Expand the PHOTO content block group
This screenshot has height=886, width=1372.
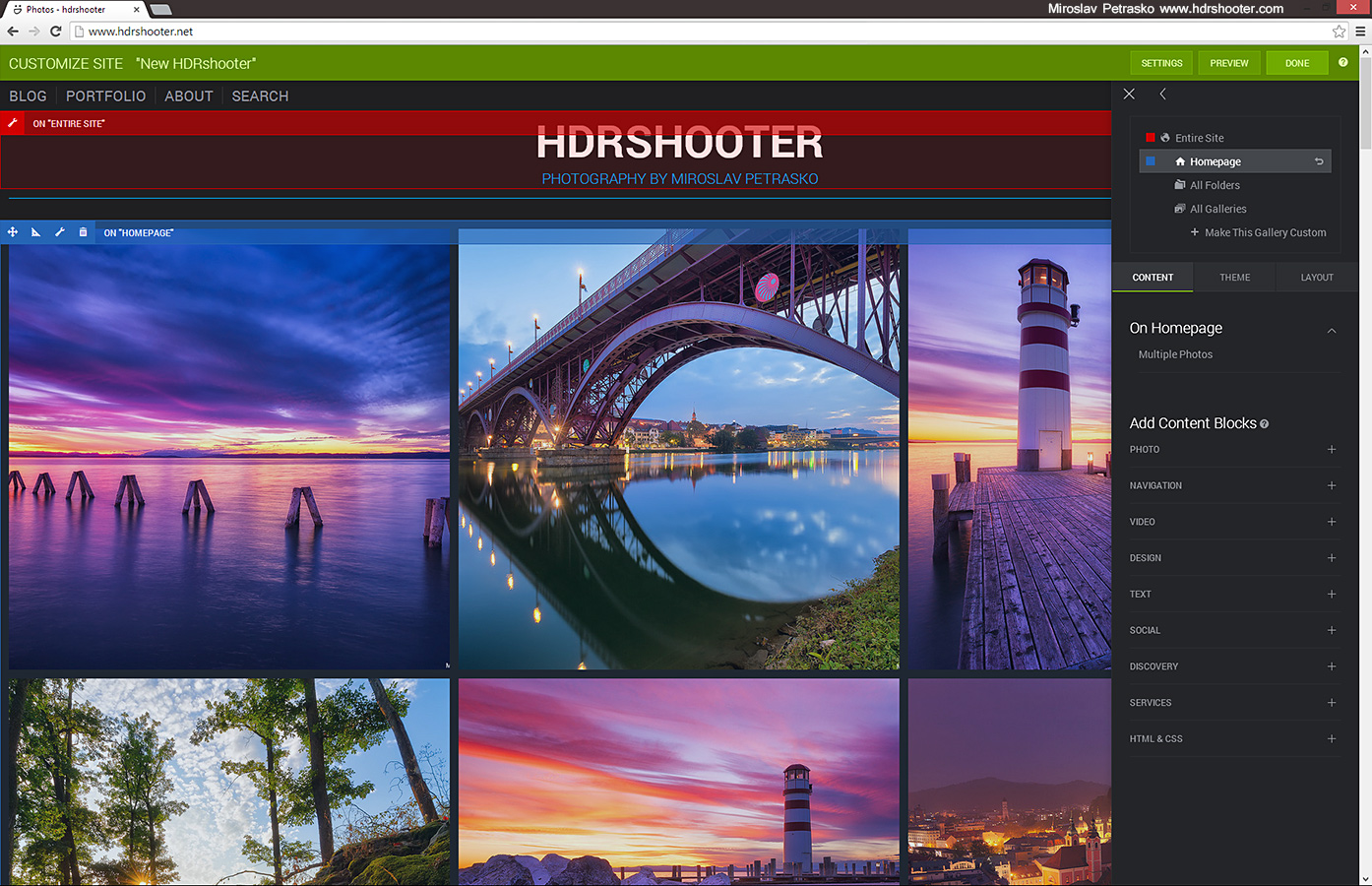pos(1332,450)
